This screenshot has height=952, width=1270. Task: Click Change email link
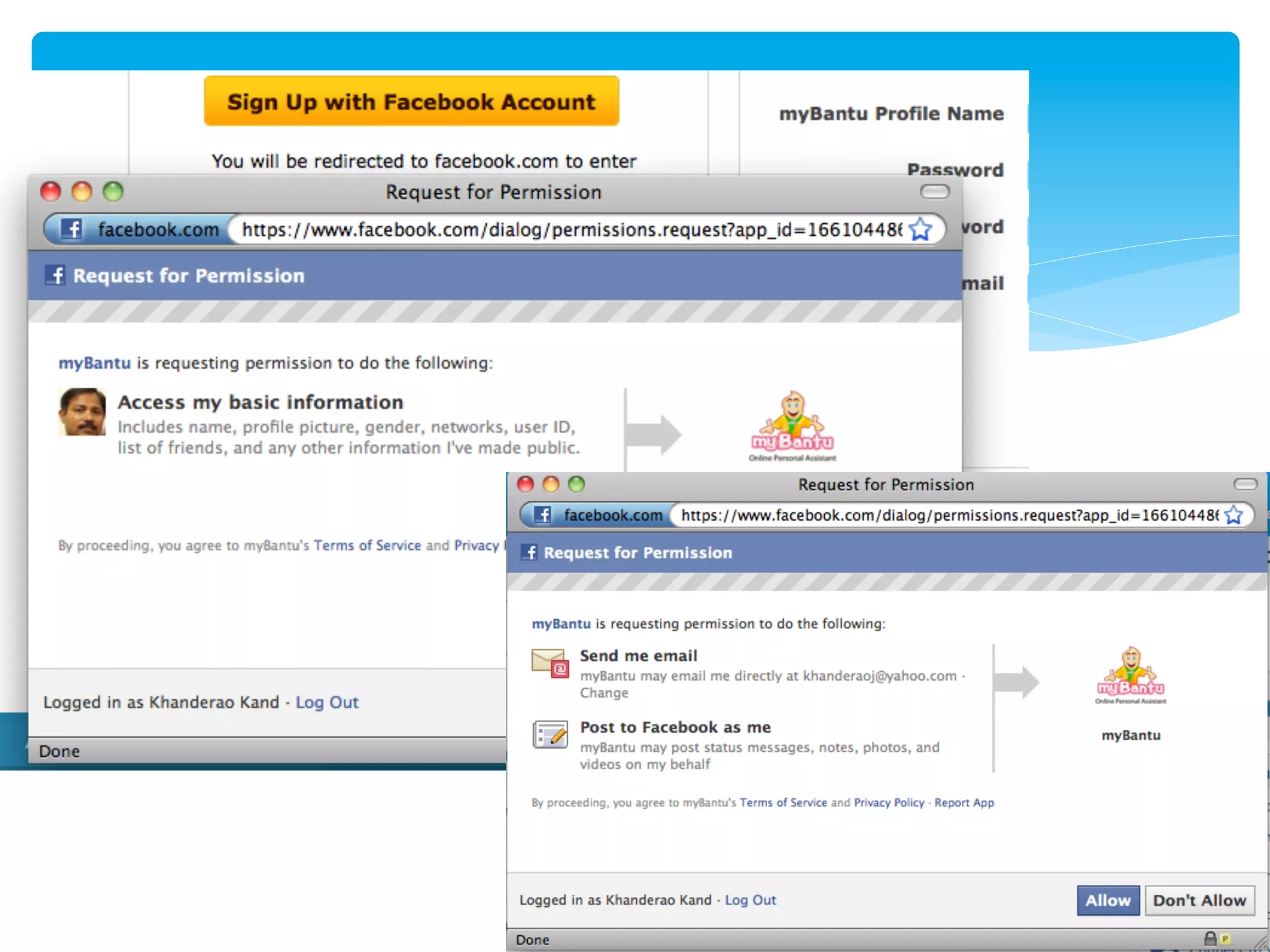click(x=604, y=693)
